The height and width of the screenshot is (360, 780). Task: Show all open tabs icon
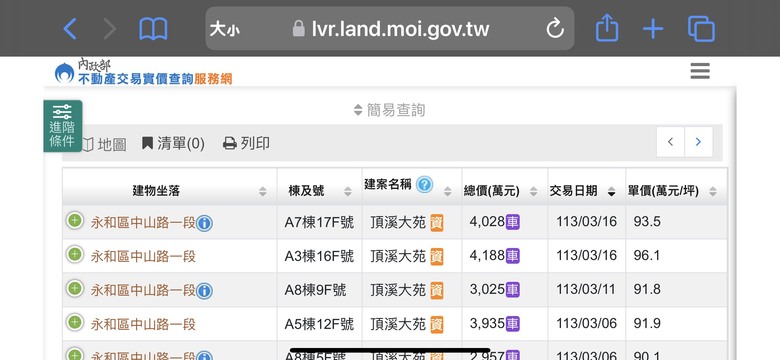point(701,29)
